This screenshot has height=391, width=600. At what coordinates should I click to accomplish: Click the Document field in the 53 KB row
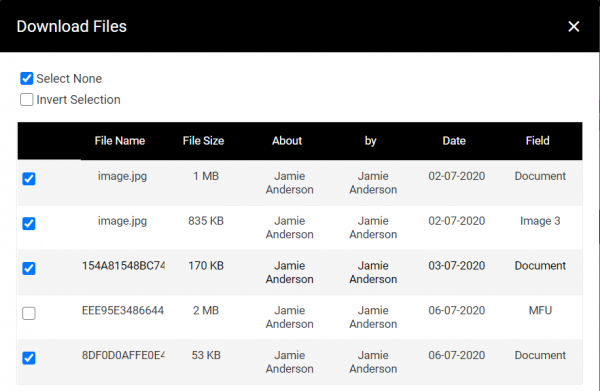[x=540, y=355]
